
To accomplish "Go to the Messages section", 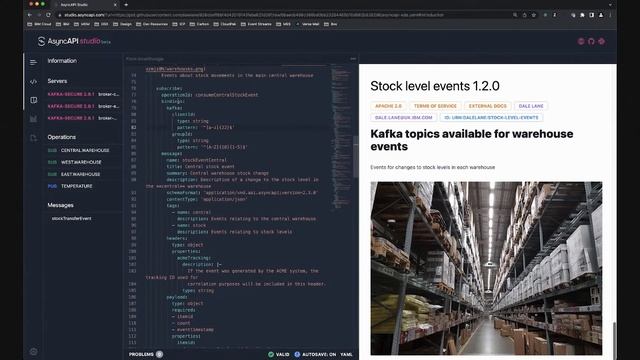I will [x=60, y=205].
